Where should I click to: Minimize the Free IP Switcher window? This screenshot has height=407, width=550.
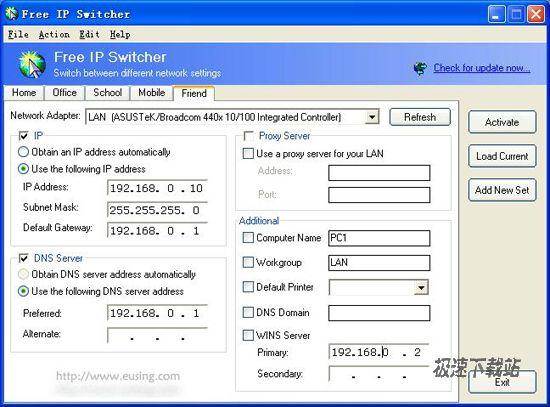tap(496, 14)
